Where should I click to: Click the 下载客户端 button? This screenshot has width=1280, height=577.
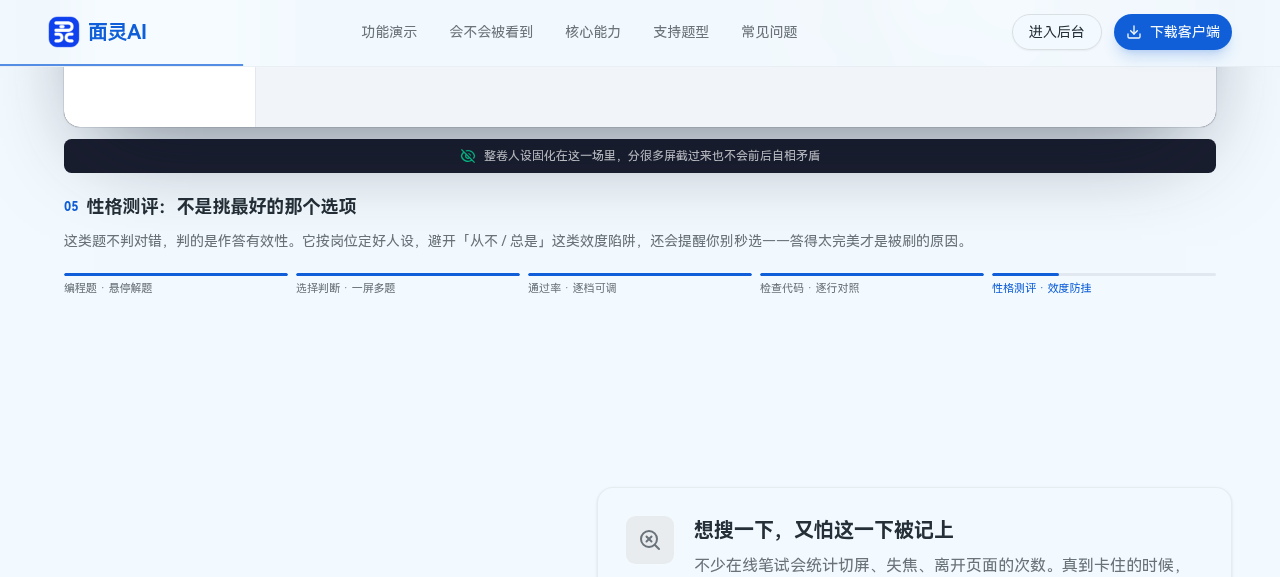pyautogui.click(x=1173, y=32)
